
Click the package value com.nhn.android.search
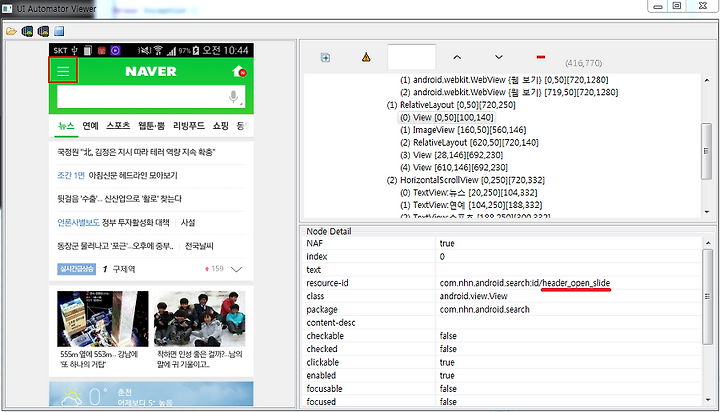click(484, 310)
